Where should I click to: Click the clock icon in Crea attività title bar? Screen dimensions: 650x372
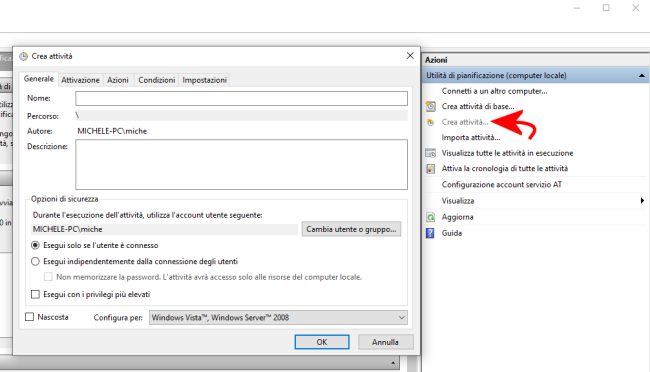point(24,56)
